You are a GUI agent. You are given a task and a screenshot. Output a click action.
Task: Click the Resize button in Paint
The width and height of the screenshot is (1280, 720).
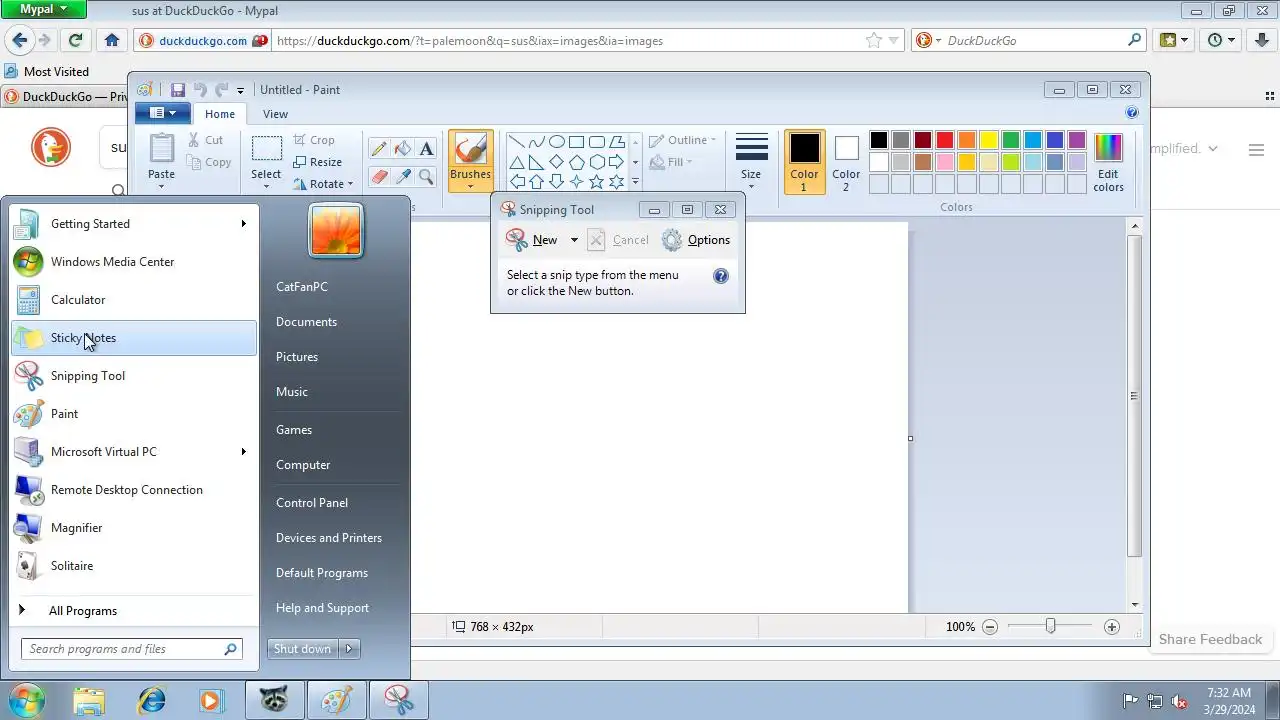317,162
